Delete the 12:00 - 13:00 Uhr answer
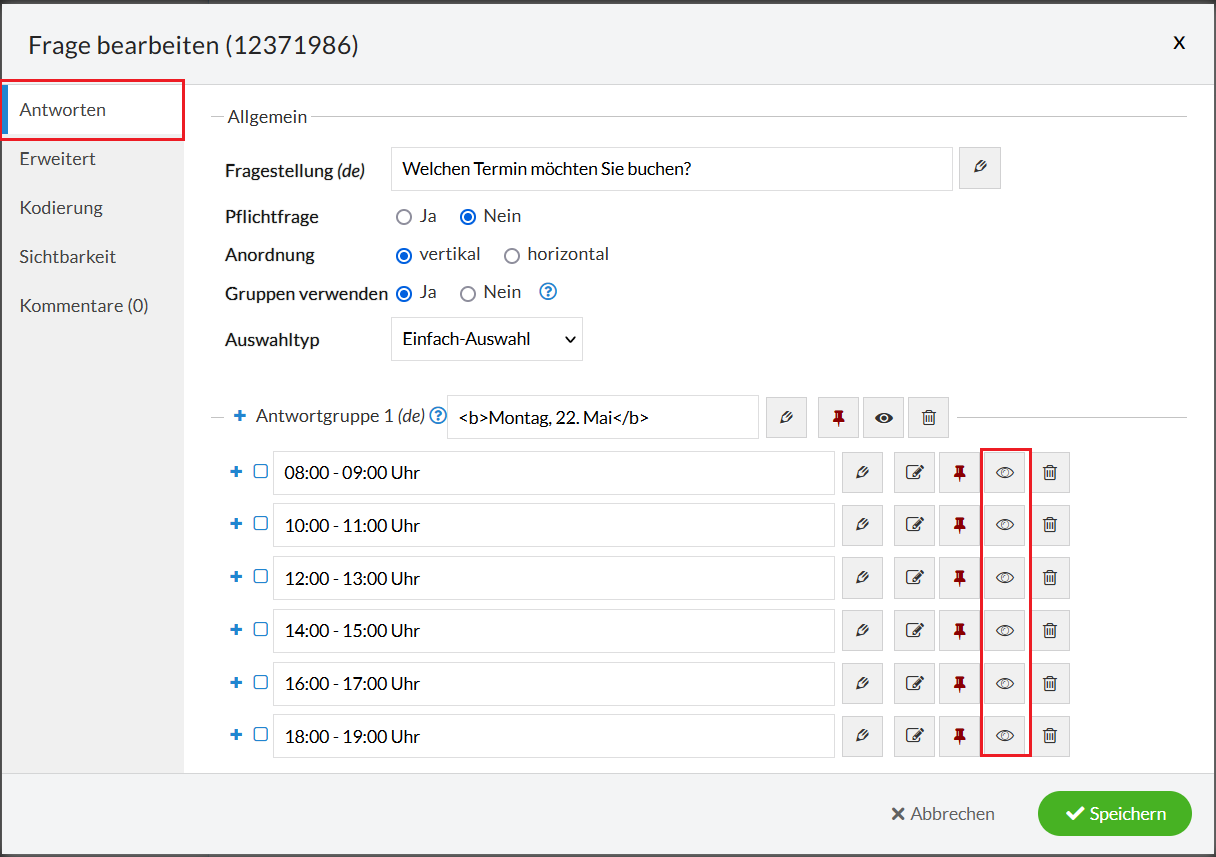 [x=1049, y=578]
